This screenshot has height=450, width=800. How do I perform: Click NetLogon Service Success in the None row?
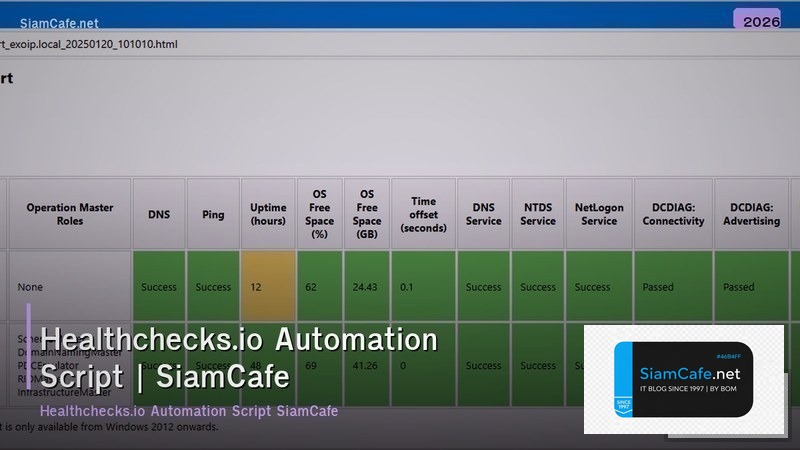pos(599,286)
